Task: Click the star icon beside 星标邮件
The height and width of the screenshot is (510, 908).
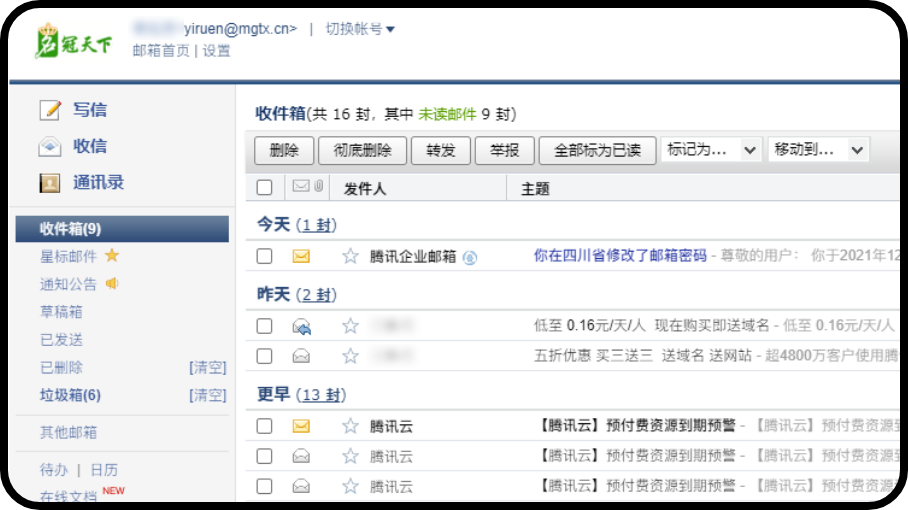Action: 112,256
